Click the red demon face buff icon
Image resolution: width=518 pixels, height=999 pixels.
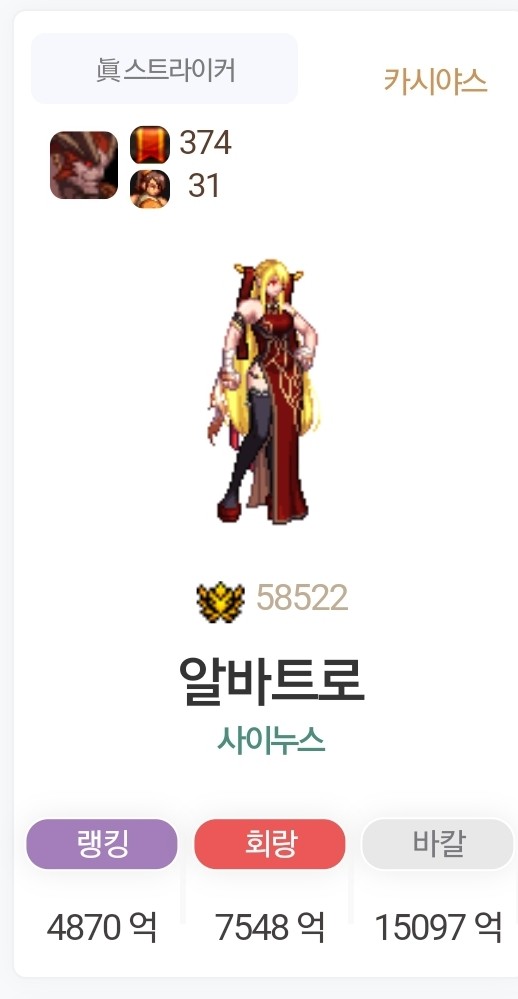tap(84, 165)
